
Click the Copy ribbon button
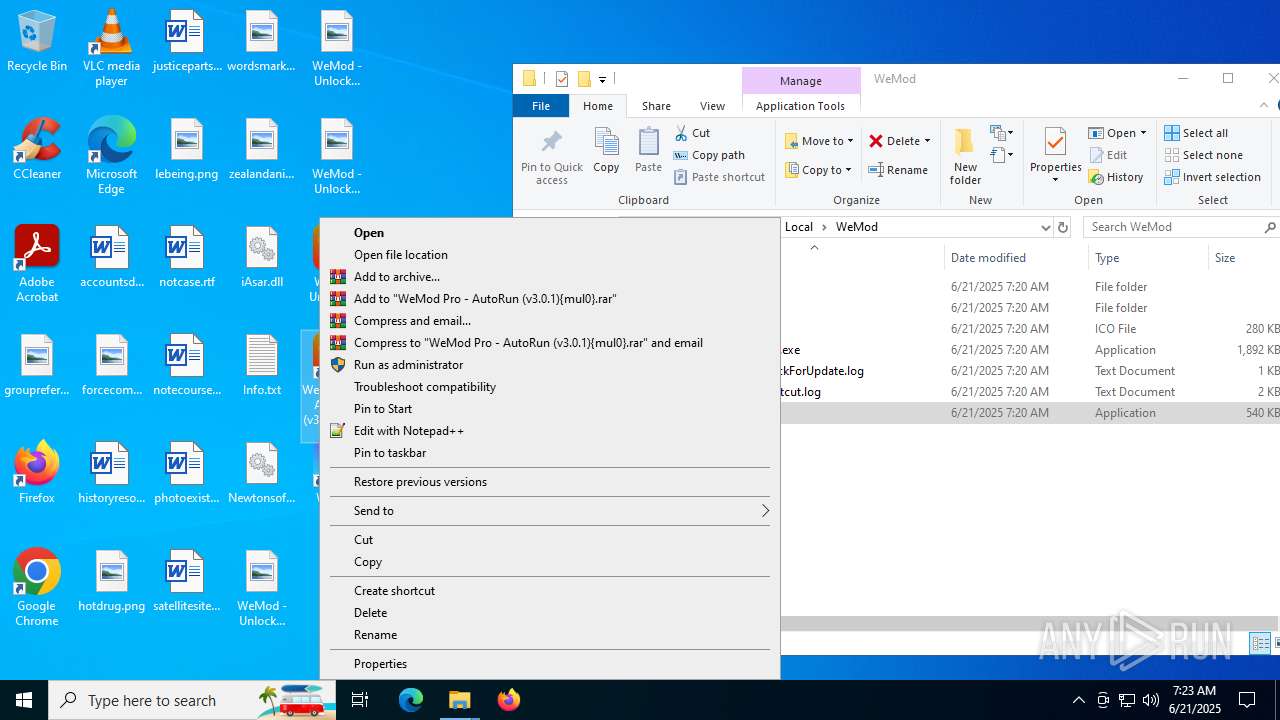pos(606,151)
